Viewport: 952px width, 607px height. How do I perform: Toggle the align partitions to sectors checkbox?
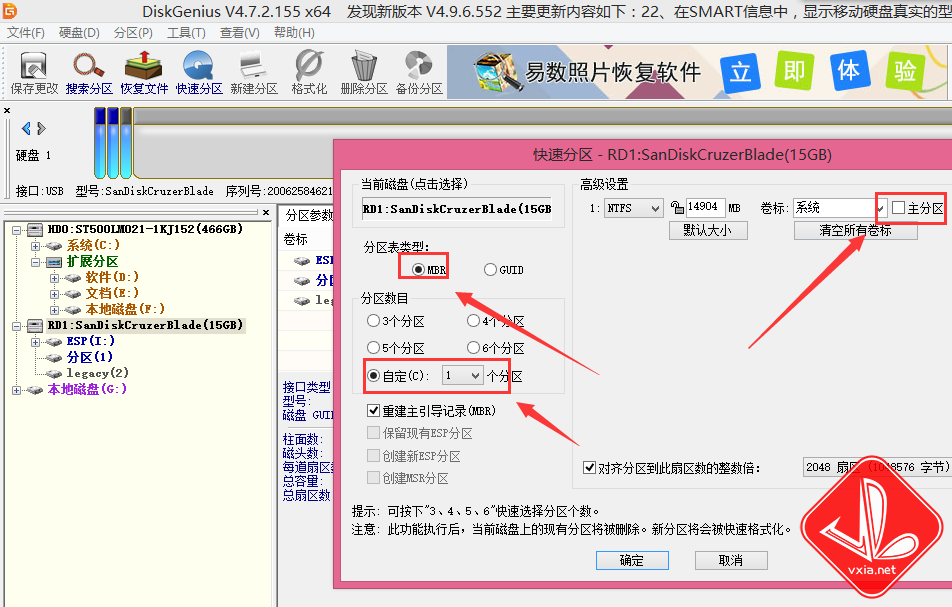point(589,467)
